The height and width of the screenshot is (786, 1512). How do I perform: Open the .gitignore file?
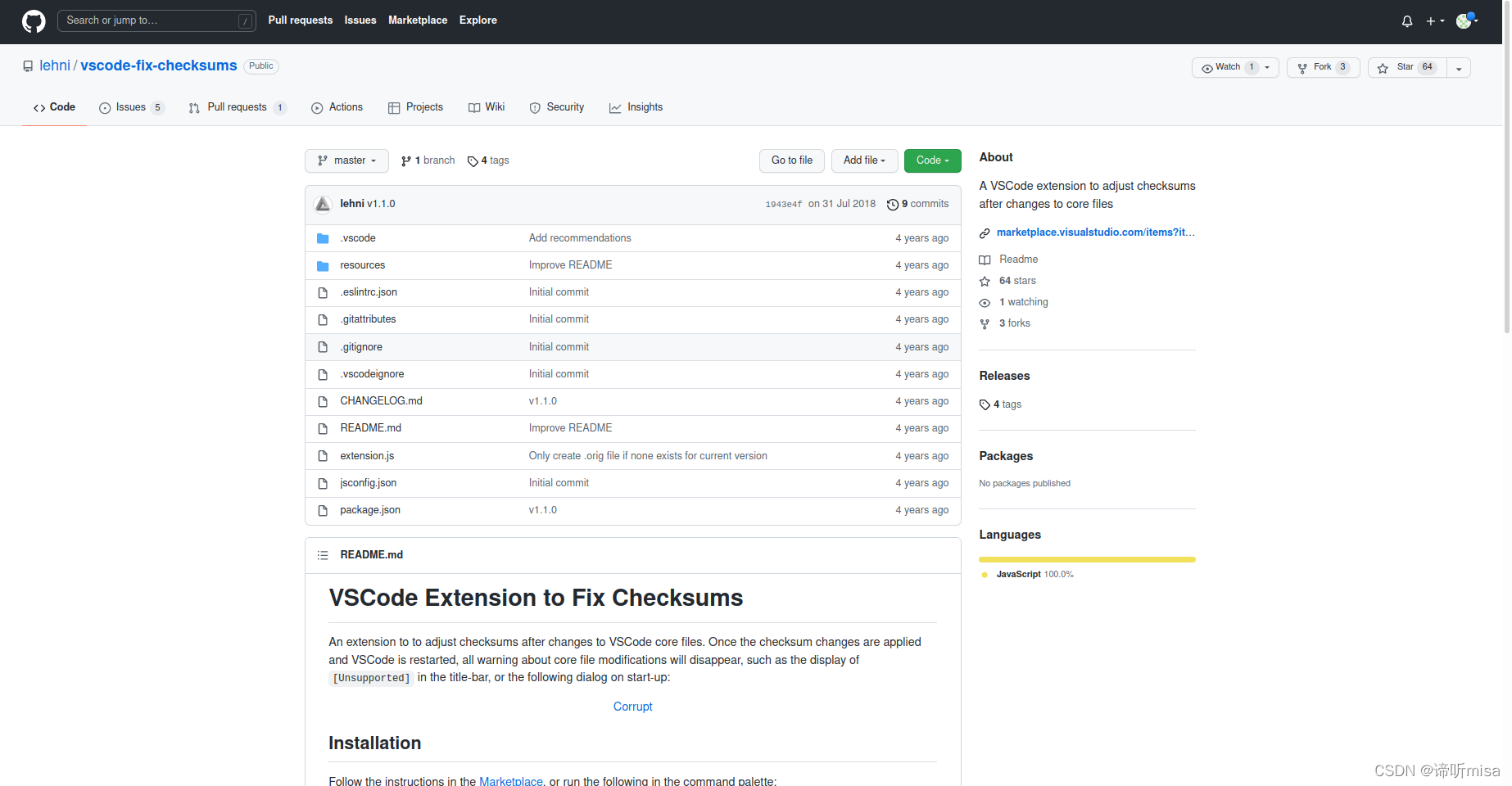[x=361, y=347]
